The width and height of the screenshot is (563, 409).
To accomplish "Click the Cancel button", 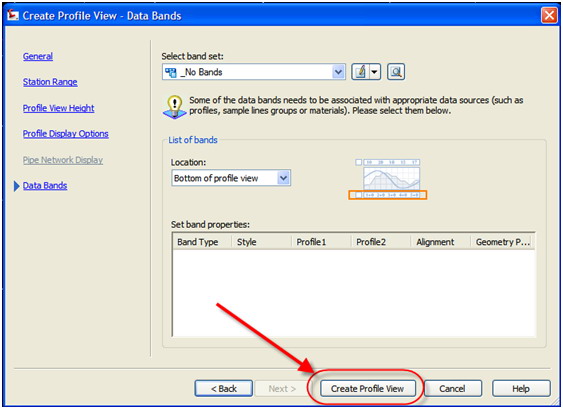I will tap(452, 389).
